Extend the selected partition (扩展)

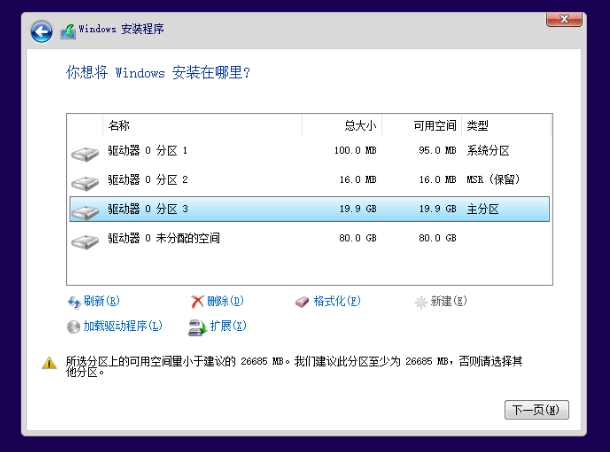tap(217, 326)
